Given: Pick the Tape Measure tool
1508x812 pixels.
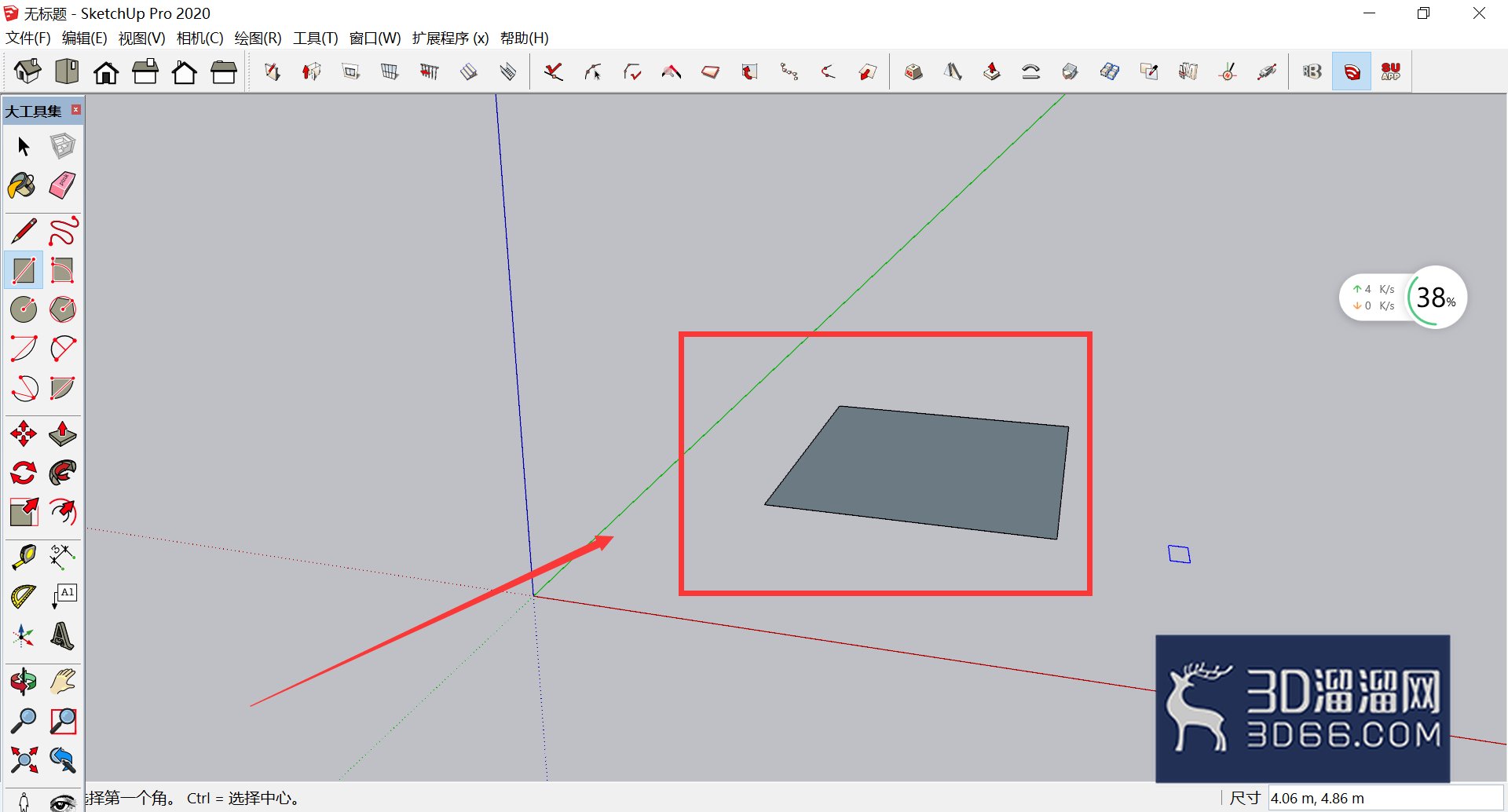Looking at the screenshot, I should pos(24,557).
